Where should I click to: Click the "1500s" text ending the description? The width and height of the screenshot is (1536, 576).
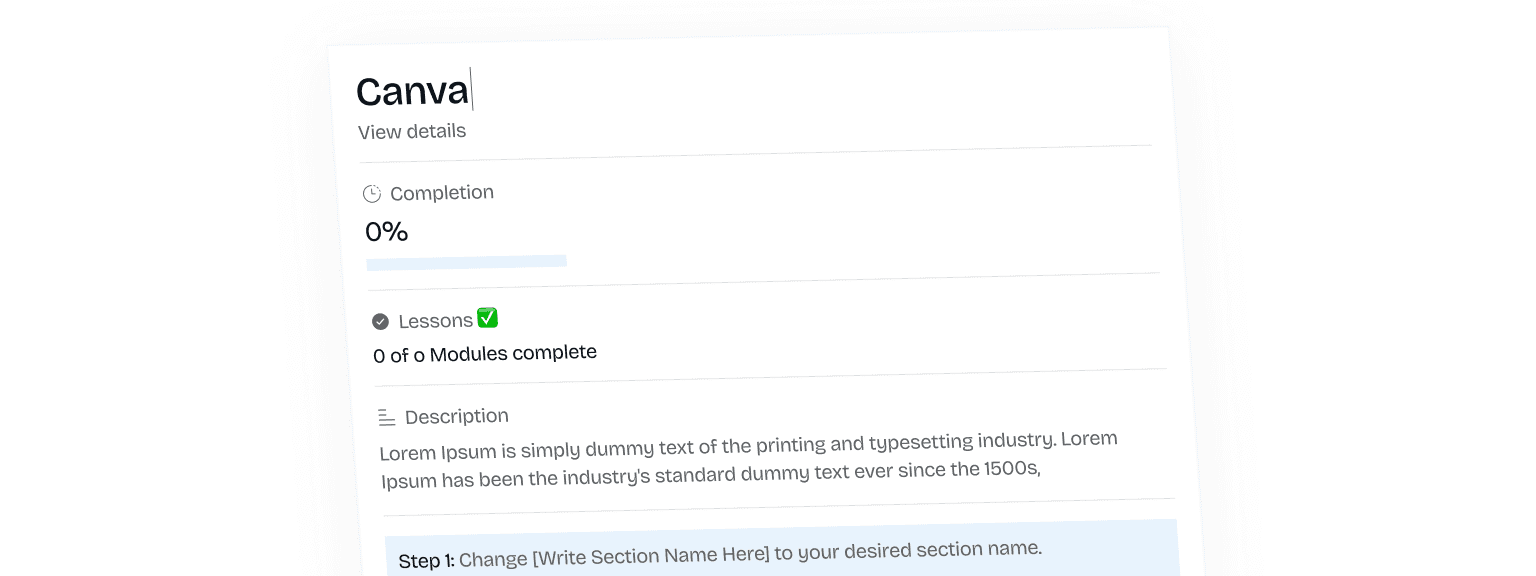pos(1012,468)
